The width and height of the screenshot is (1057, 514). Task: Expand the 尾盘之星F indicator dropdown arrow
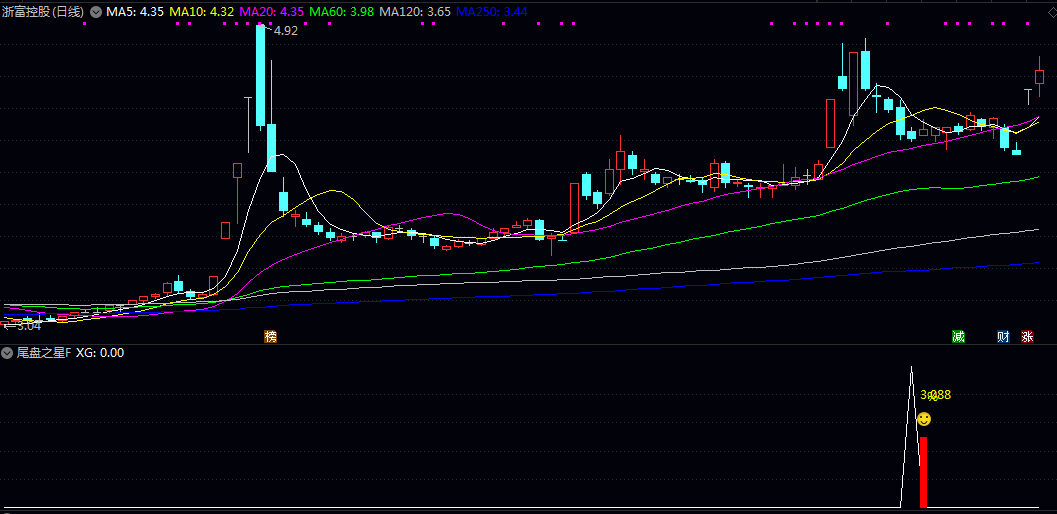click(8, 353)
